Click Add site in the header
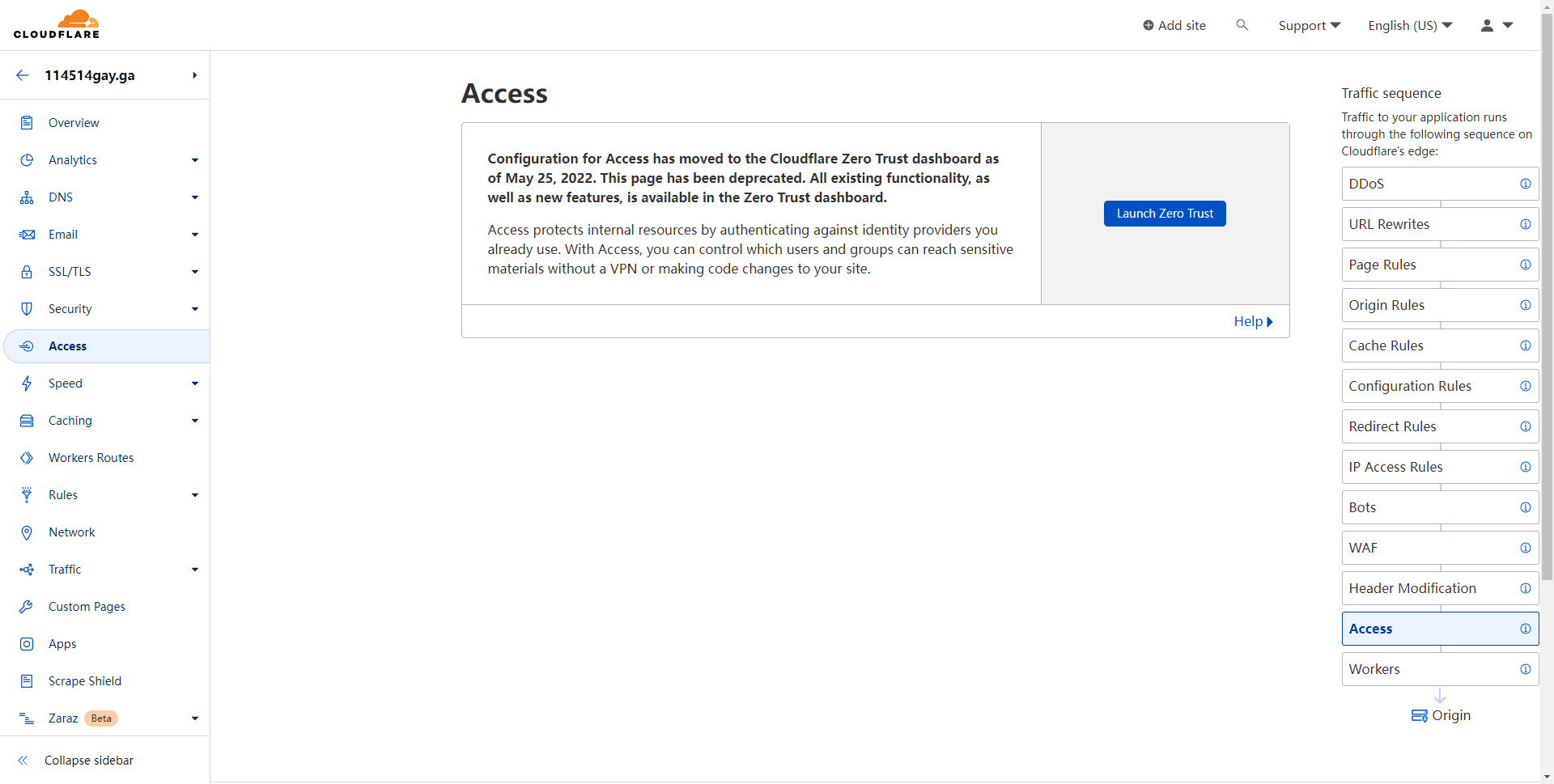This screenshot has height=784, width=1554. point(1174,26)
